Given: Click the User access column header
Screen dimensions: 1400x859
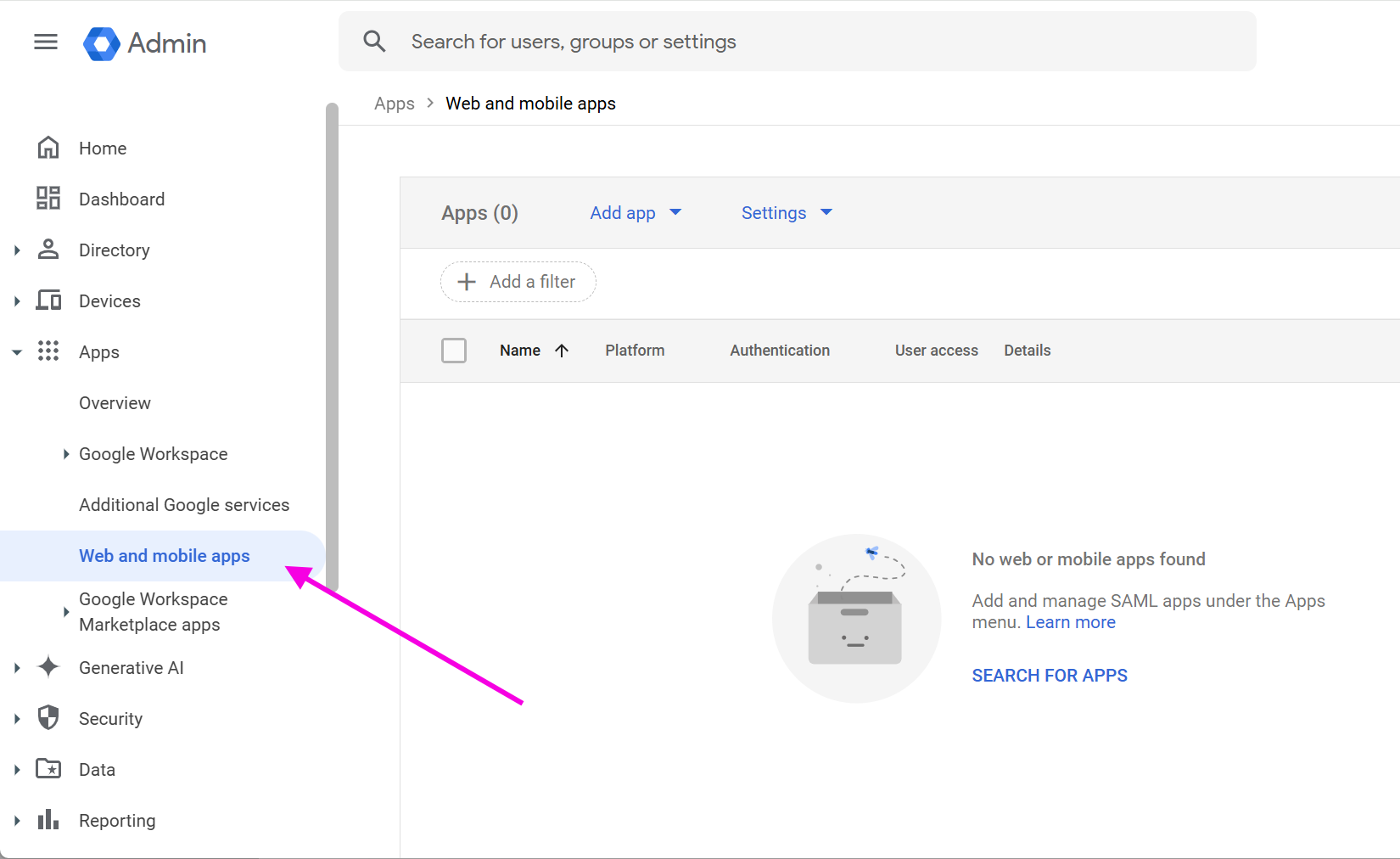Looking at the screenshot, I should (x=937, y=351).
